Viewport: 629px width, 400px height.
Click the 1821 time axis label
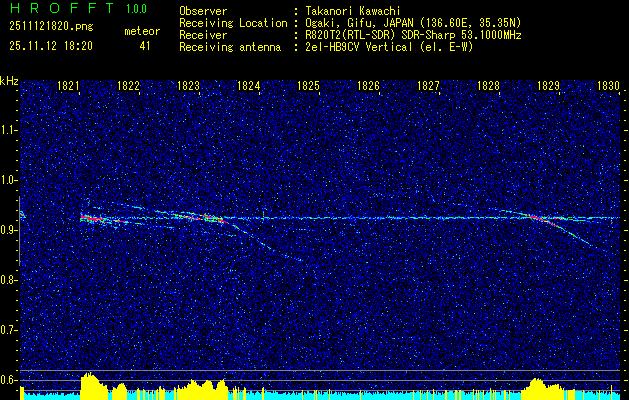click(68, 86)
